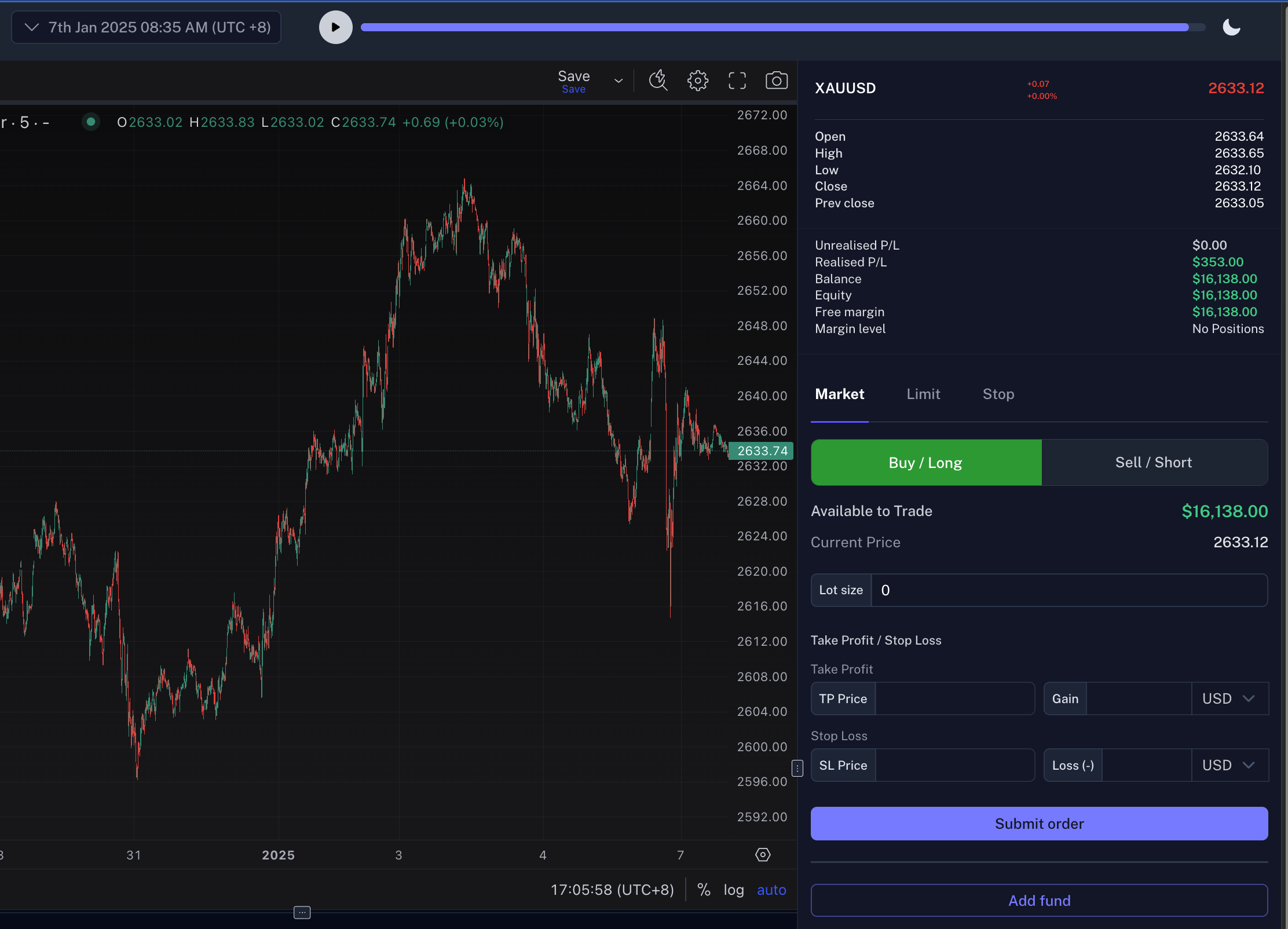1288x929 pixels.
Task: Select the Sell / Short button
Action: (1154, 462)
